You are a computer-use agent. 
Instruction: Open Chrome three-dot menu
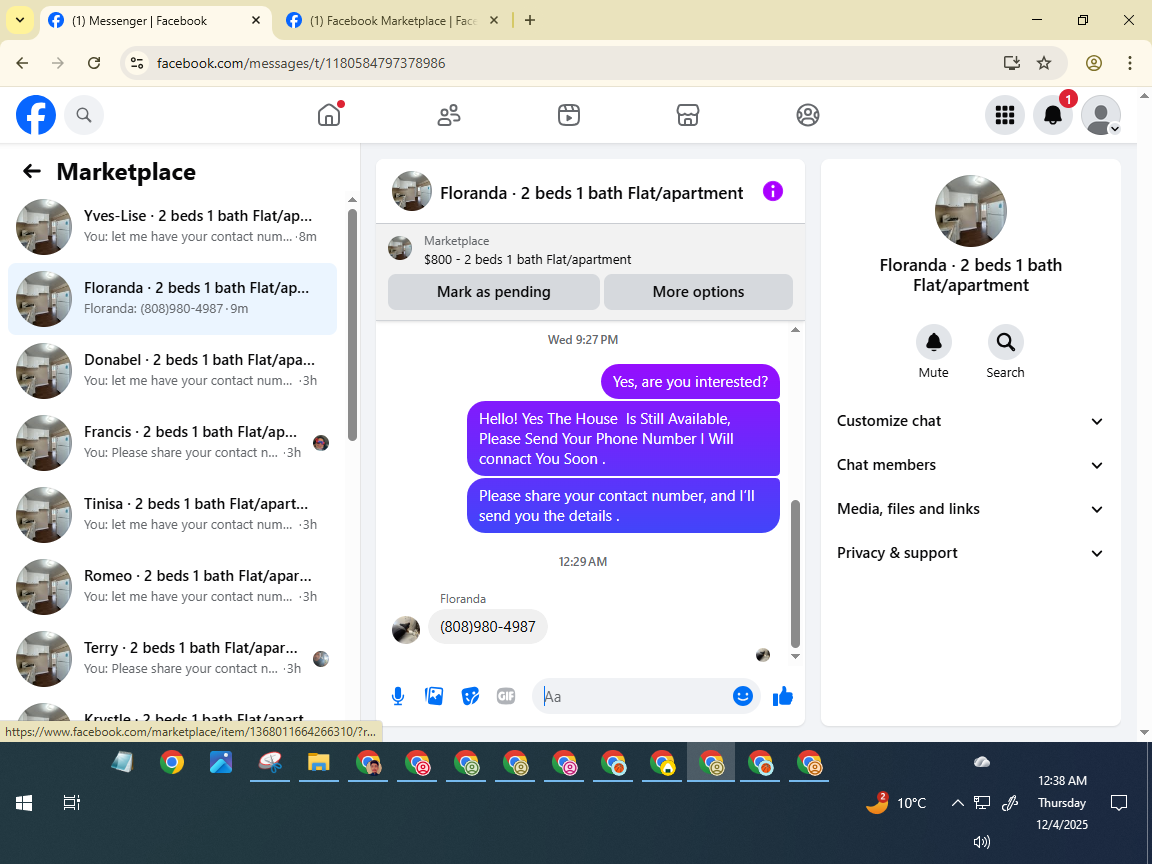(x=1130, y=63)
